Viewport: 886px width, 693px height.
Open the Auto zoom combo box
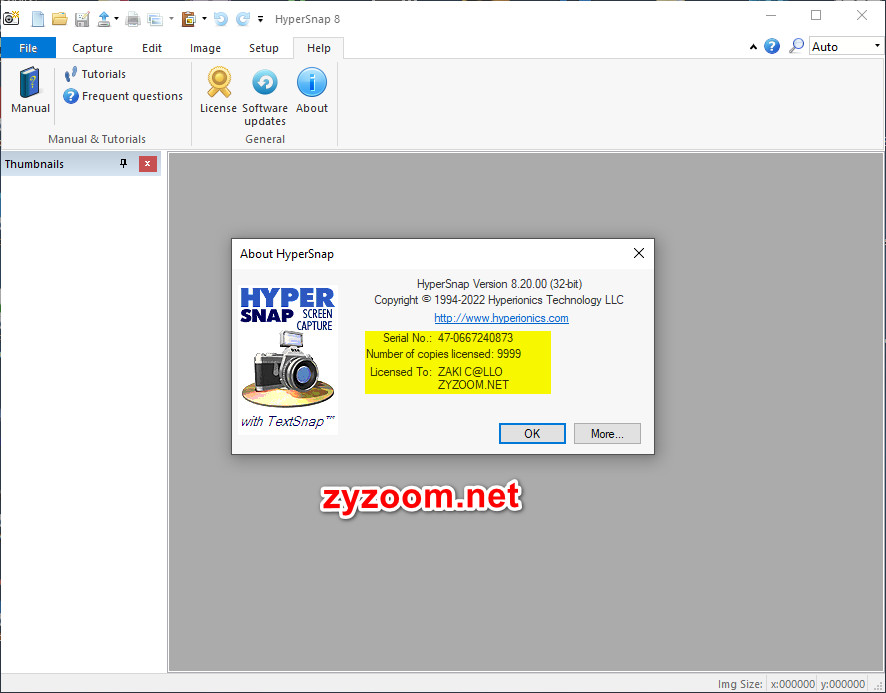point(846,46)
